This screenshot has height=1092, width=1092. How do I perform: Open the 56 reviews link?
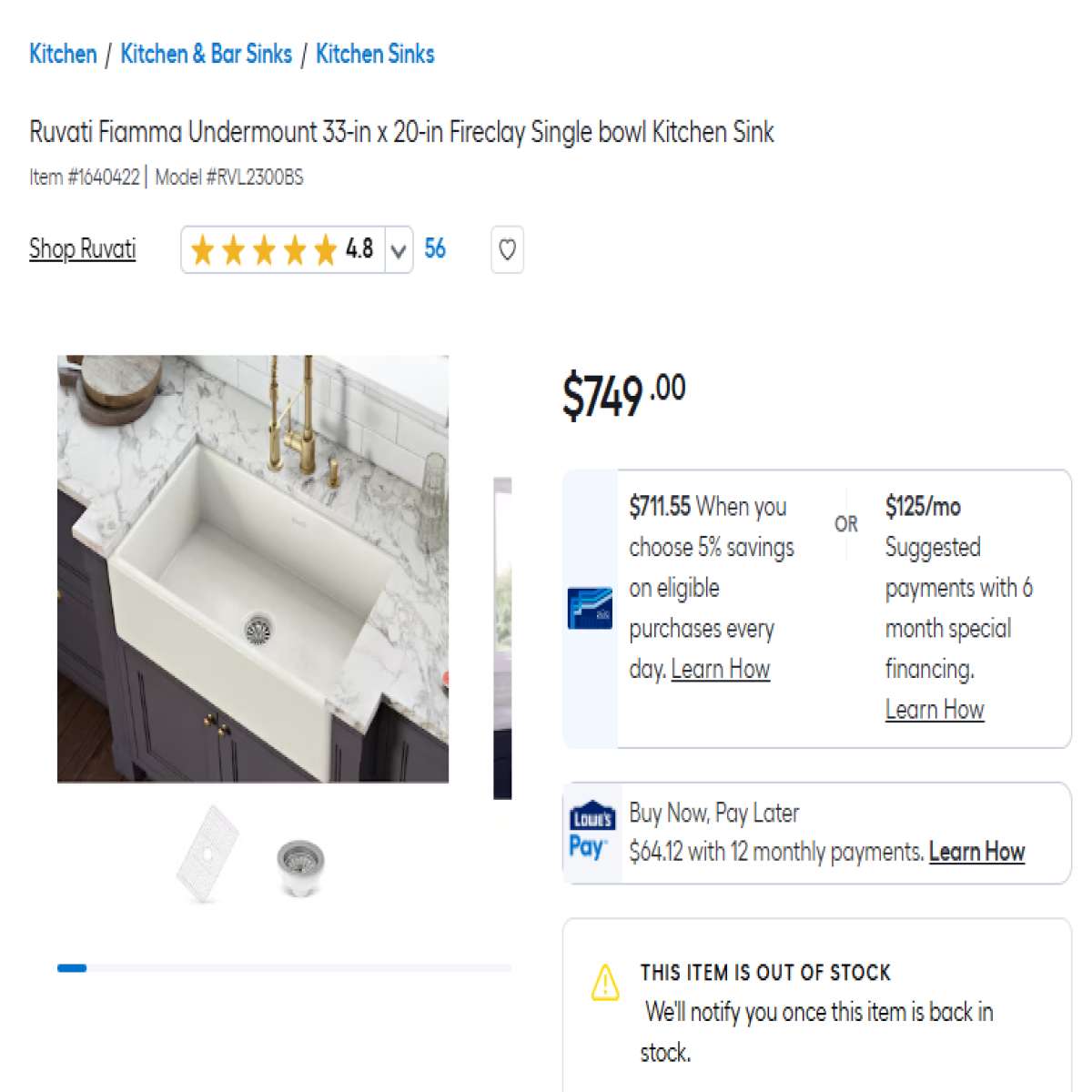pos(435,248)
